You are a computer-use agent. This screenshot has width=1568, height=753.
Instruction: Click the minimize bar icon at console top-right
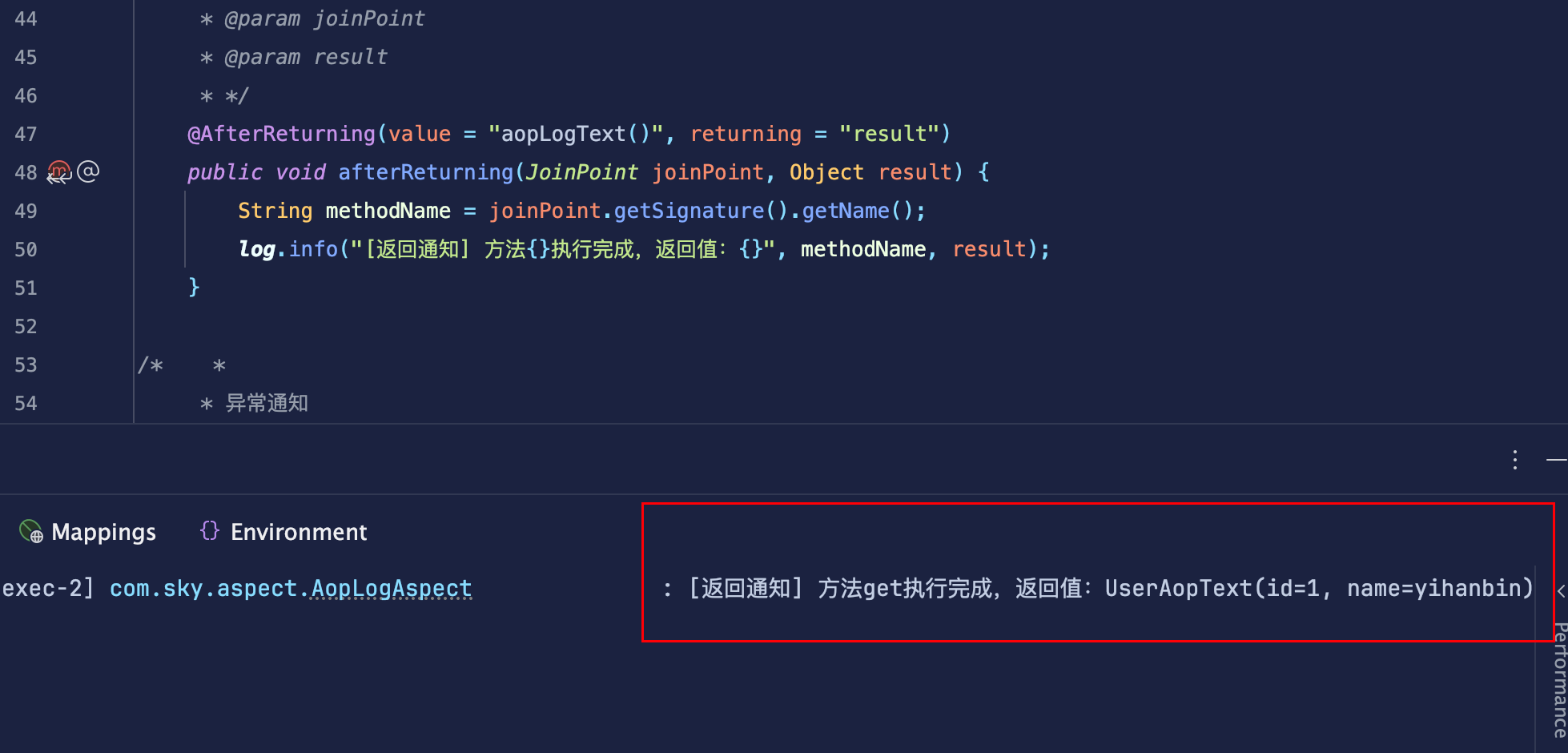tap(1558, 459)
